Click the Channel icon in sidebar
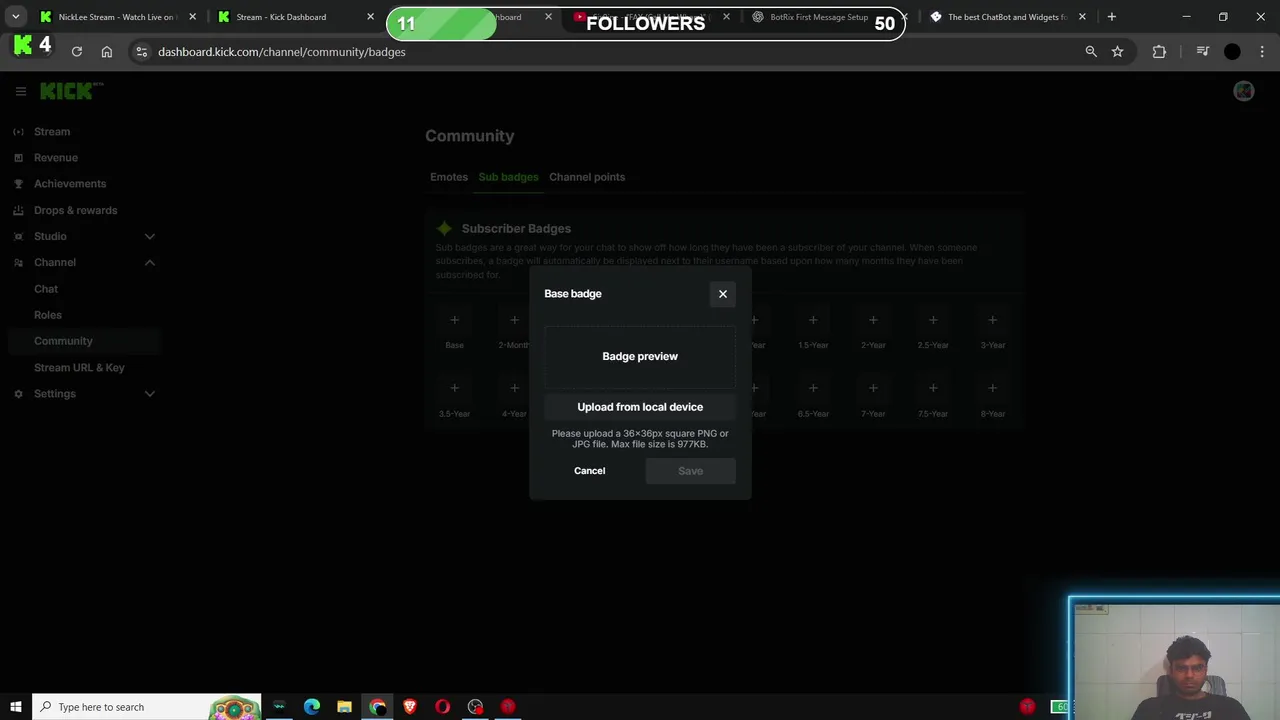Image resolution: width=1280 pixels, height=720 pixels. coord(18,263)
